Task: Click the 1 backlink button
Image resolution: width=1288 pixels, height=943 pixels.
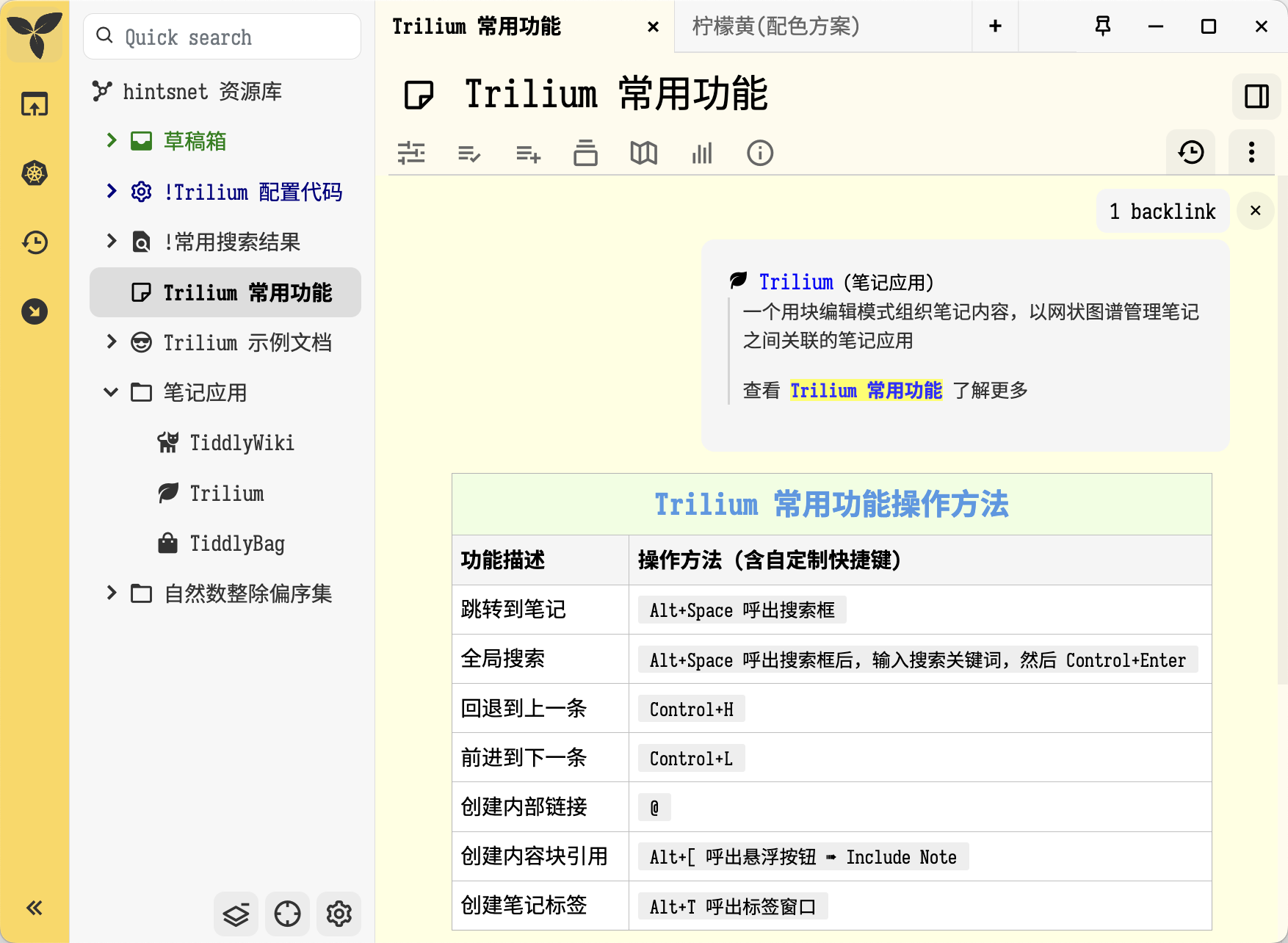Action: [x=1162, y=212]
